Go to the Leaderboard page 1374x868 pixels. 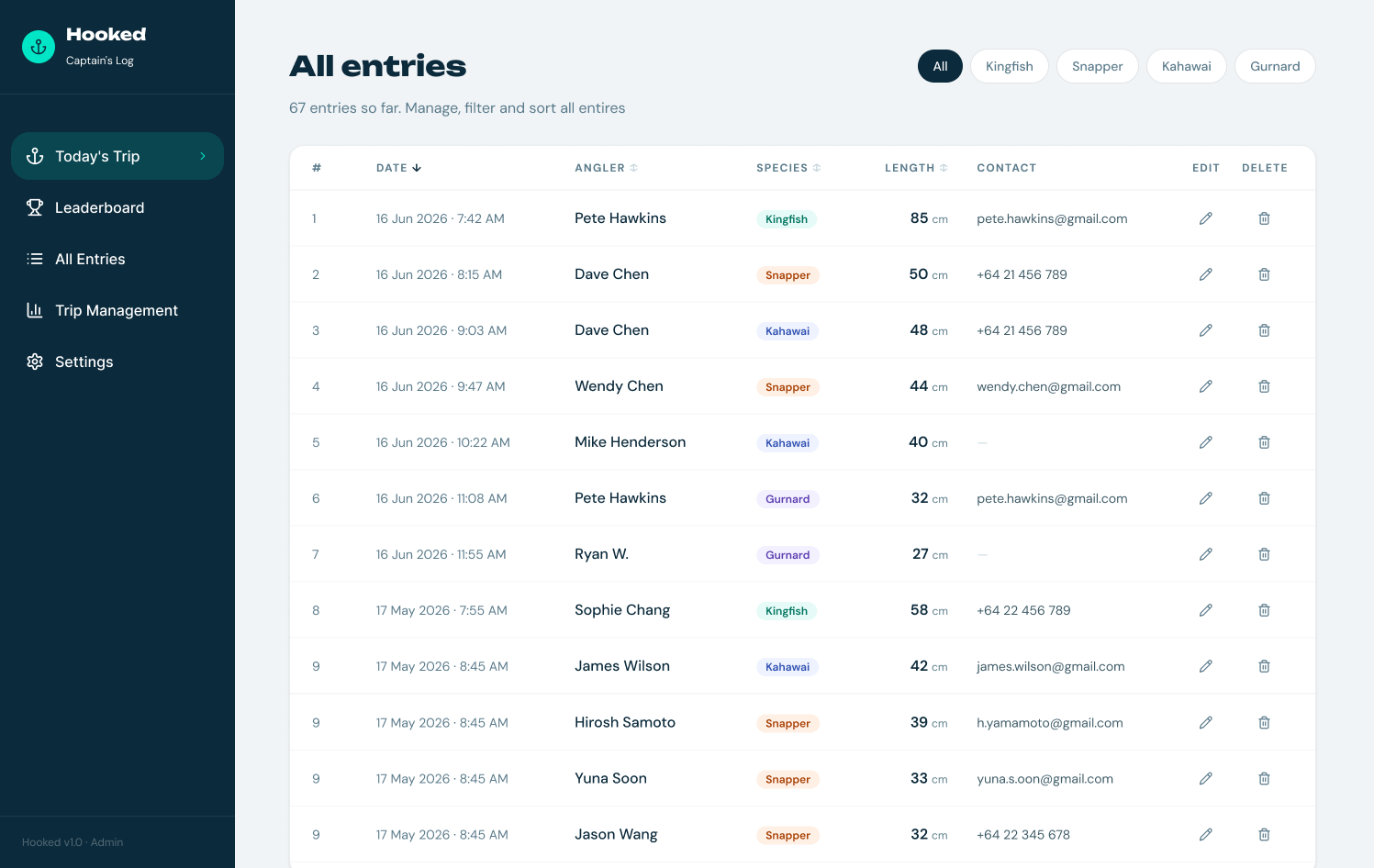(x=117, y=207)
